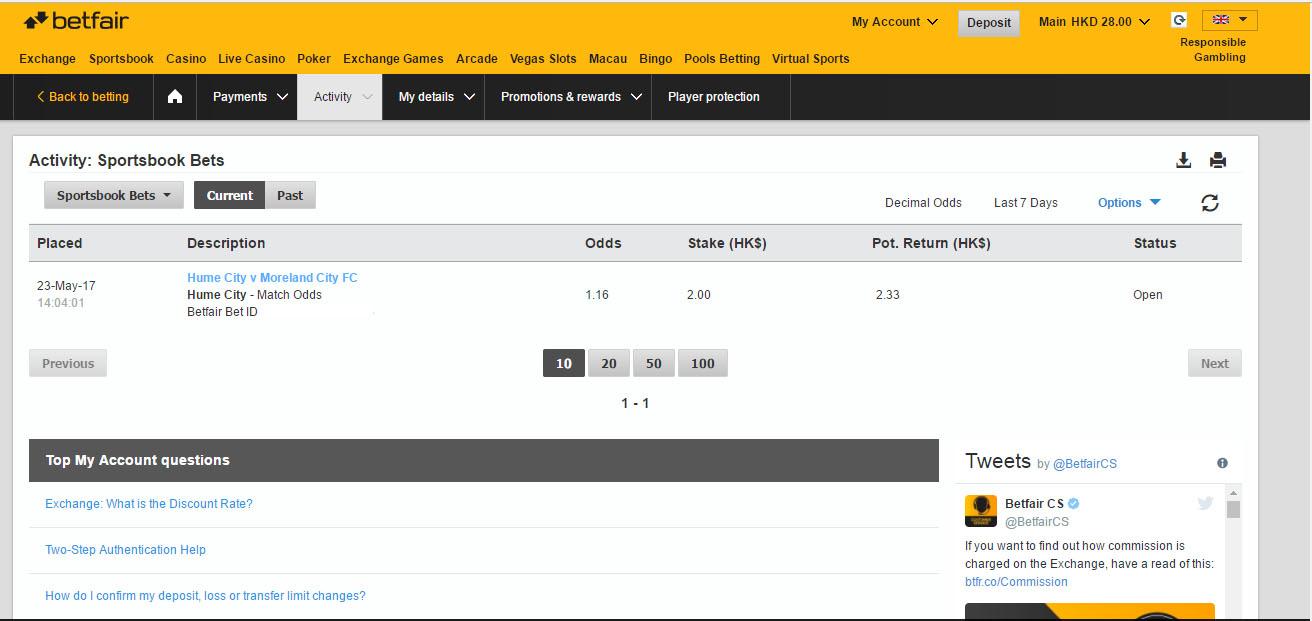Viewport: 1312px width, 621px height.
Task: Open Exchange Games section
Action: pos(393,59)
